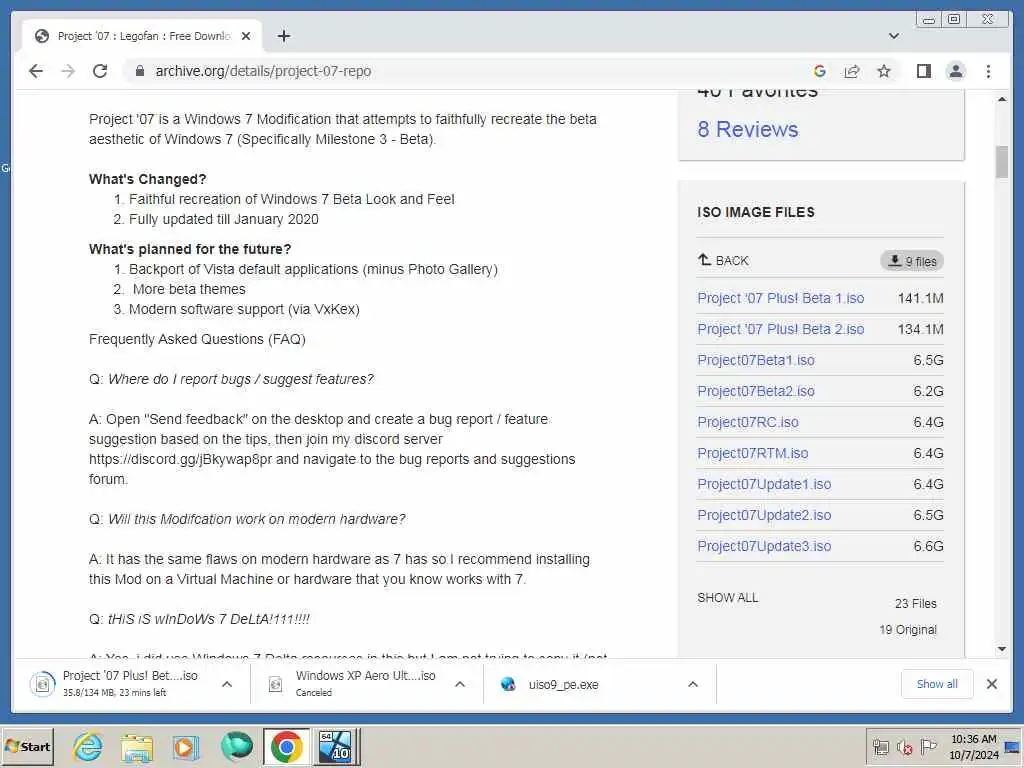
Task: Click the forward navigation arrow
Action: tap(68, 71)
